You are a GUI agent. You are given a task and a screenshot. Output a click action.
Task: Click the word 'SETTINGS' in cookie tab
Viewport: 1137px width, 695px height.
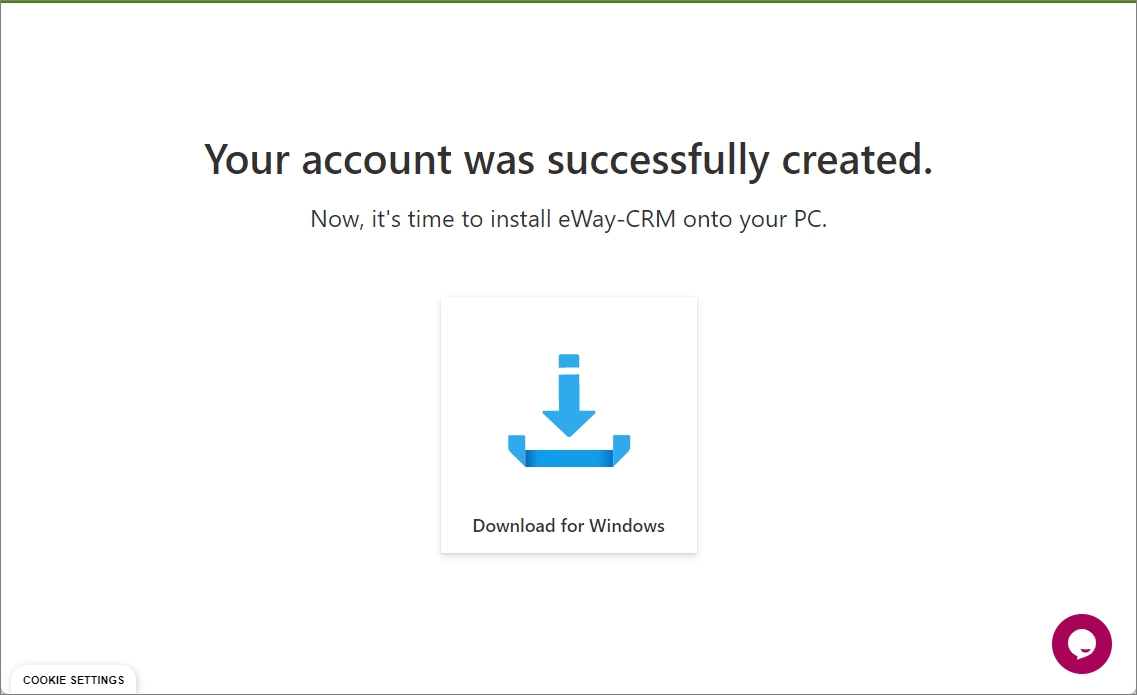click(97, 680)
